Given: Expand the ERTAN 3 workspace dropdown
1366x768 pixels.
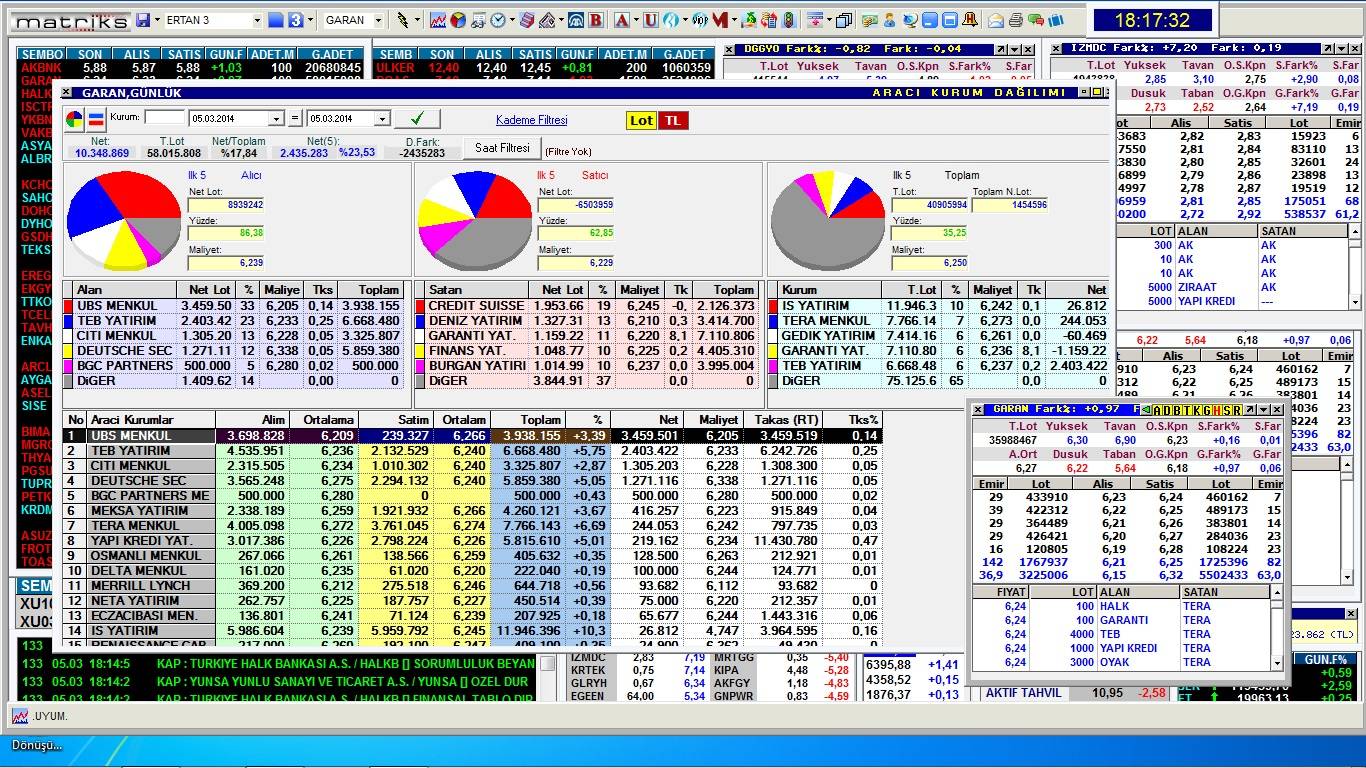Looking at the screenshot, I should (x=256, y=20).
